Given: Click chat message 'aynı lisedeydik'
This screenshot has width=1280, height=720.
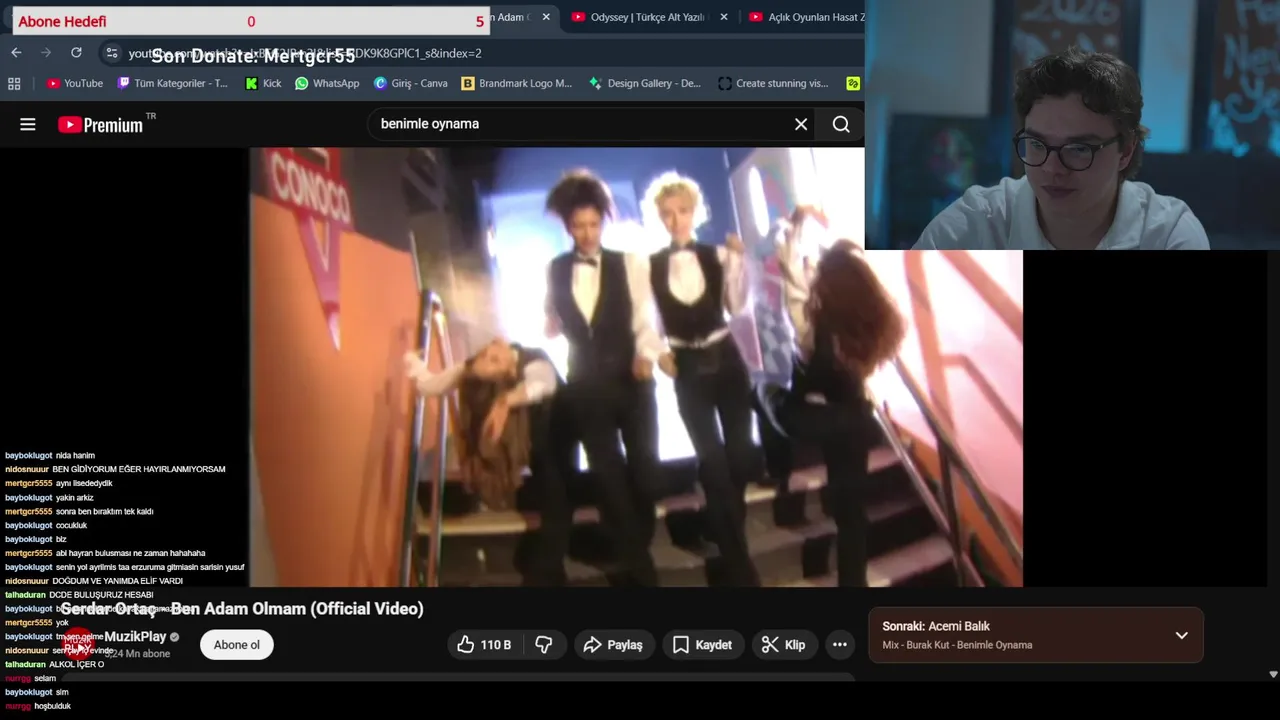Looking at the screenshot, I should (84, 483).
